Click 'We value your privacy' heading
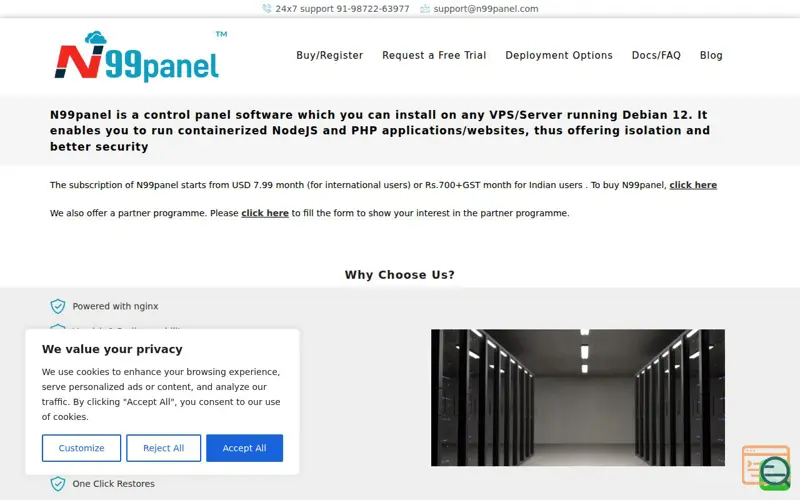The width and height of the screenshot is (800, 500). [x=112, y=349]
